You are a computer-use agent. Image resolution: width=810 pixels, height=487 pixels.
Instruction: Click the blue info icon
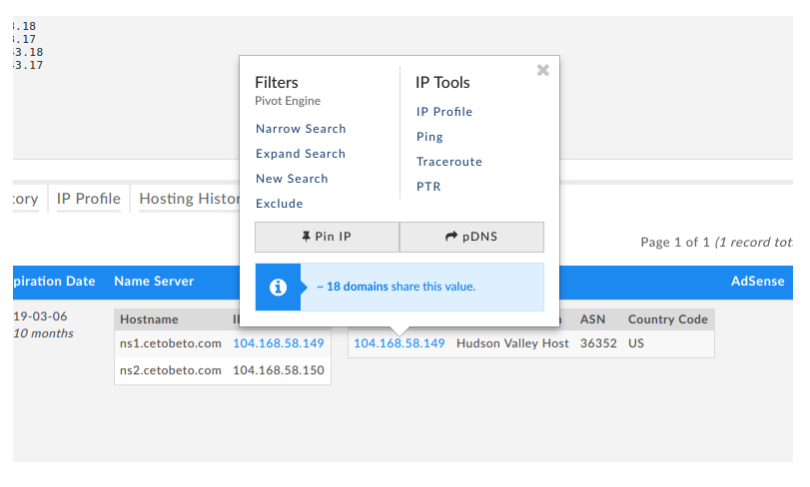pos(278,287)
